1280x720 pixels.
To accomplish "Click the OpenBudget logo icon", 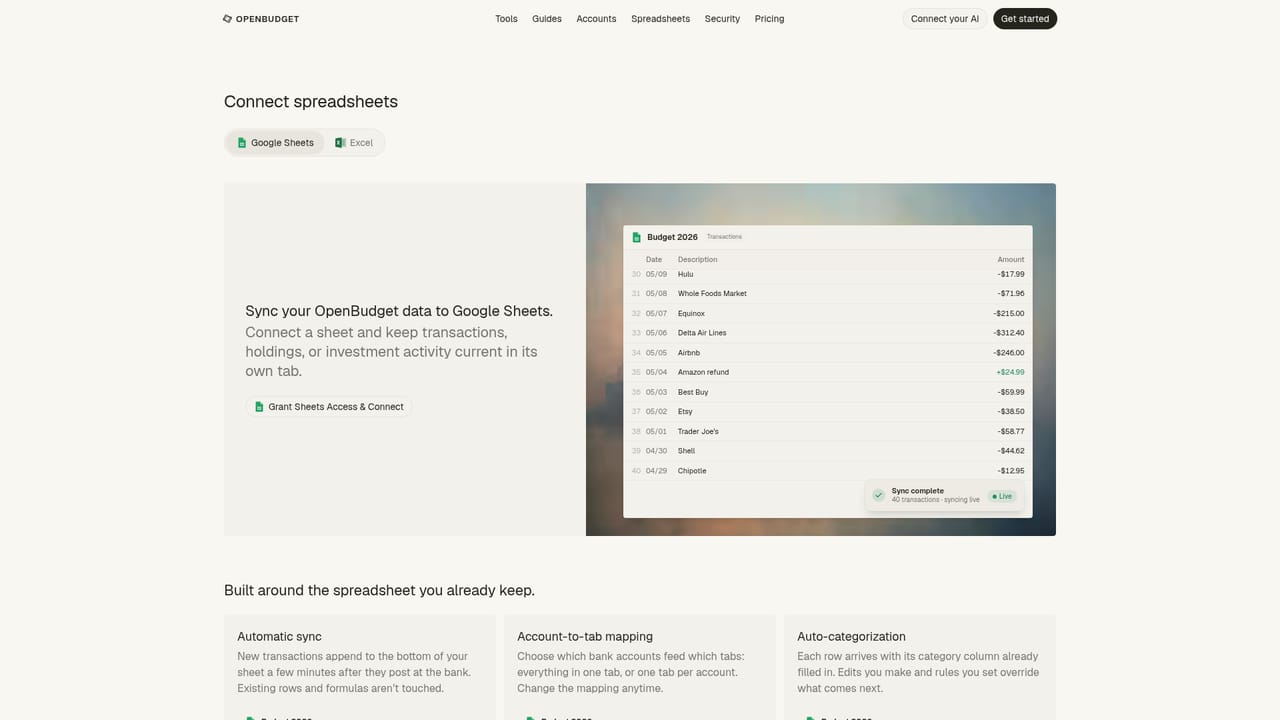I will click(227, 19).
